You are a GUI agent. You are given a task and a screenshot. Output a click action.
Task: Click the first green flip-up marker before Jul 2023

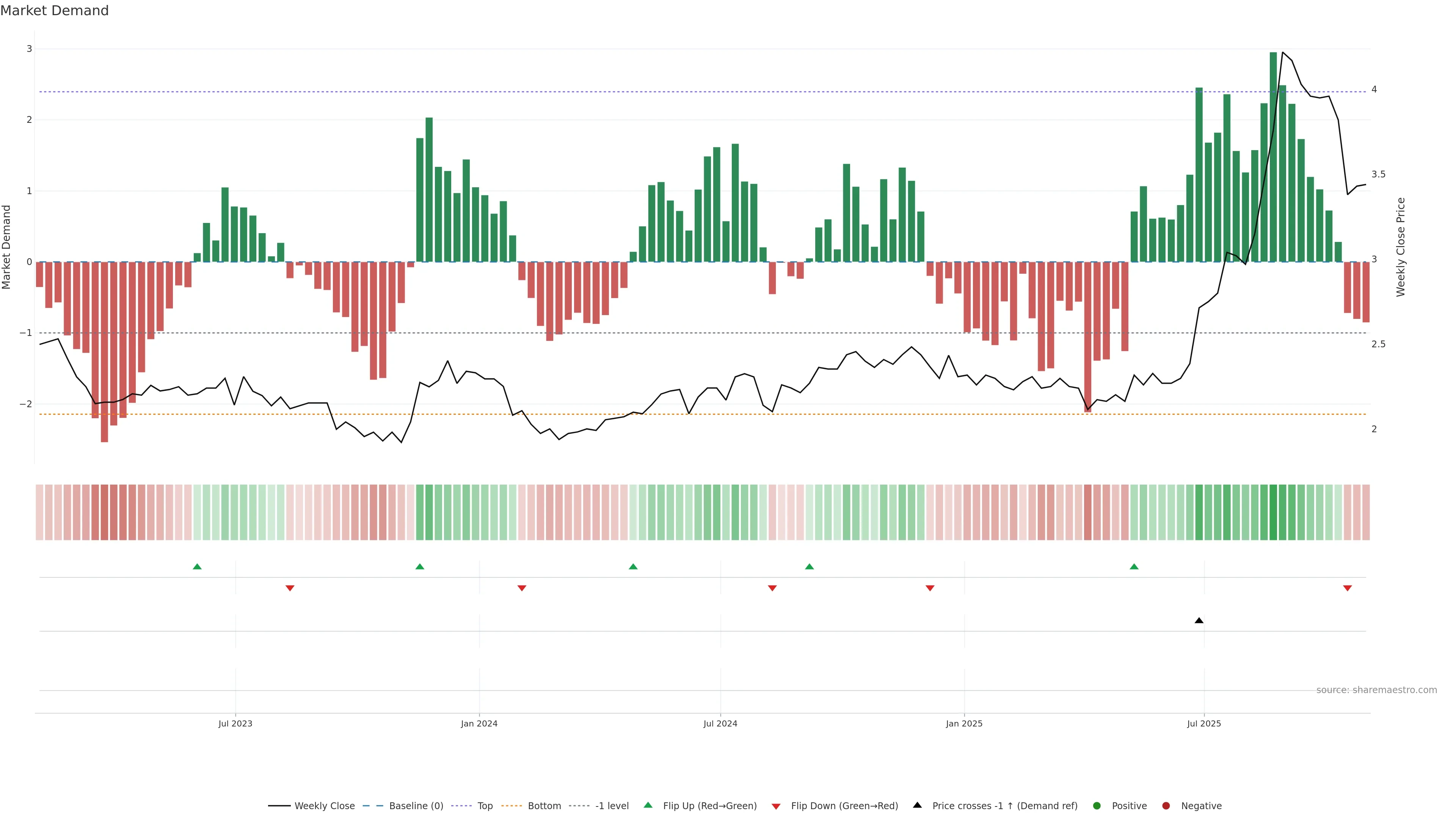click(x=197, y=566)
